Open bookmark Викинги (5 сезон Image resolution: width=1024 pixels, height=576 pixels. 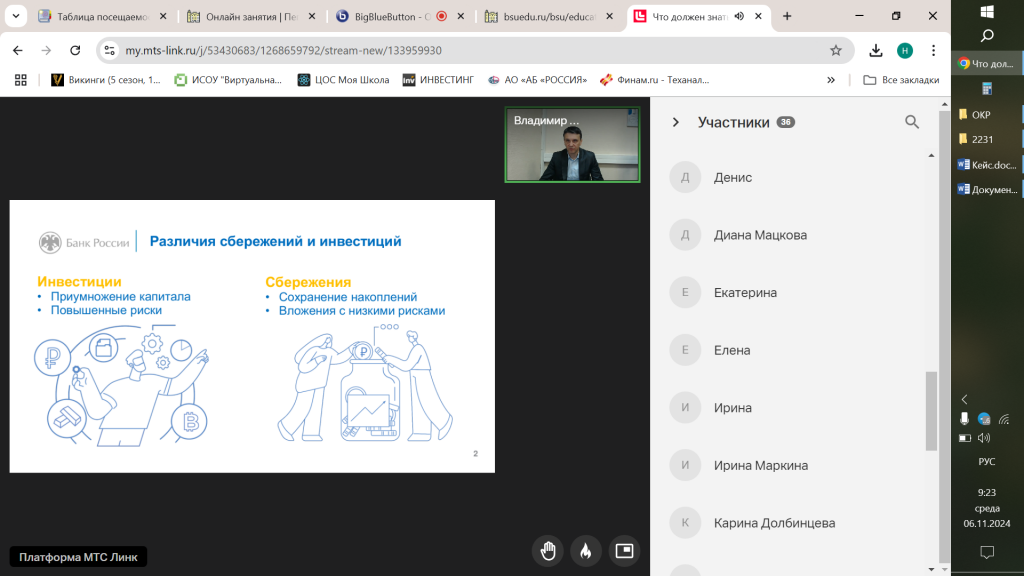pyautogui.click(x=106, y=80)
